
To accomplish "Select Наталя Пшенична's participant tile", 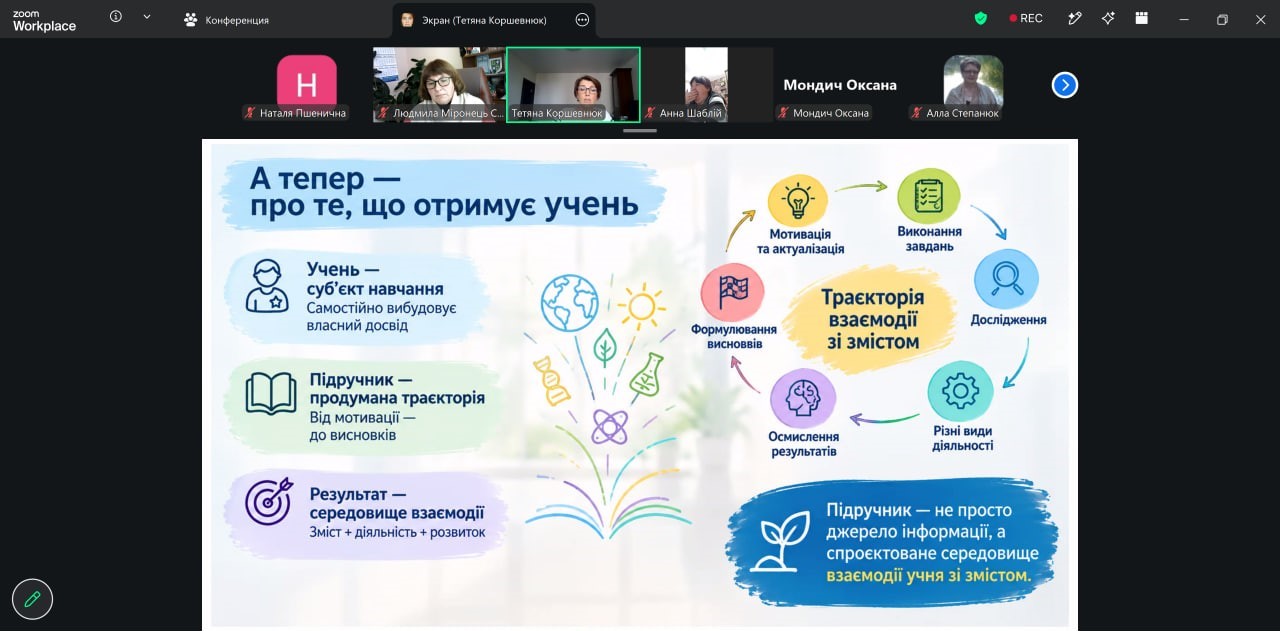I will tap(307, 84).
